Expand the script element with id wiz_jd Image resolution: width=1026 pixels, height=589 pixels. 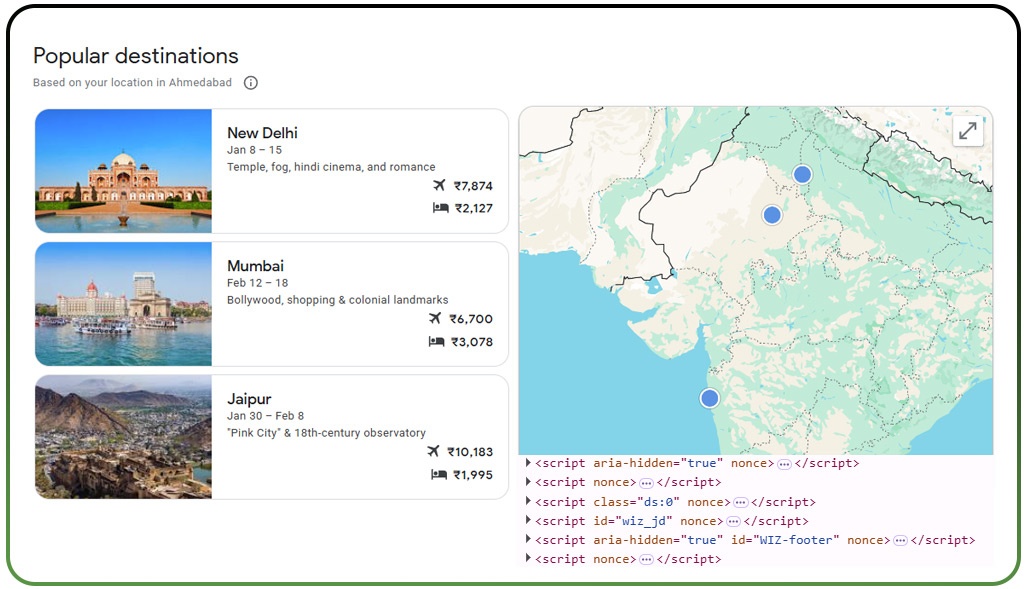526,520
